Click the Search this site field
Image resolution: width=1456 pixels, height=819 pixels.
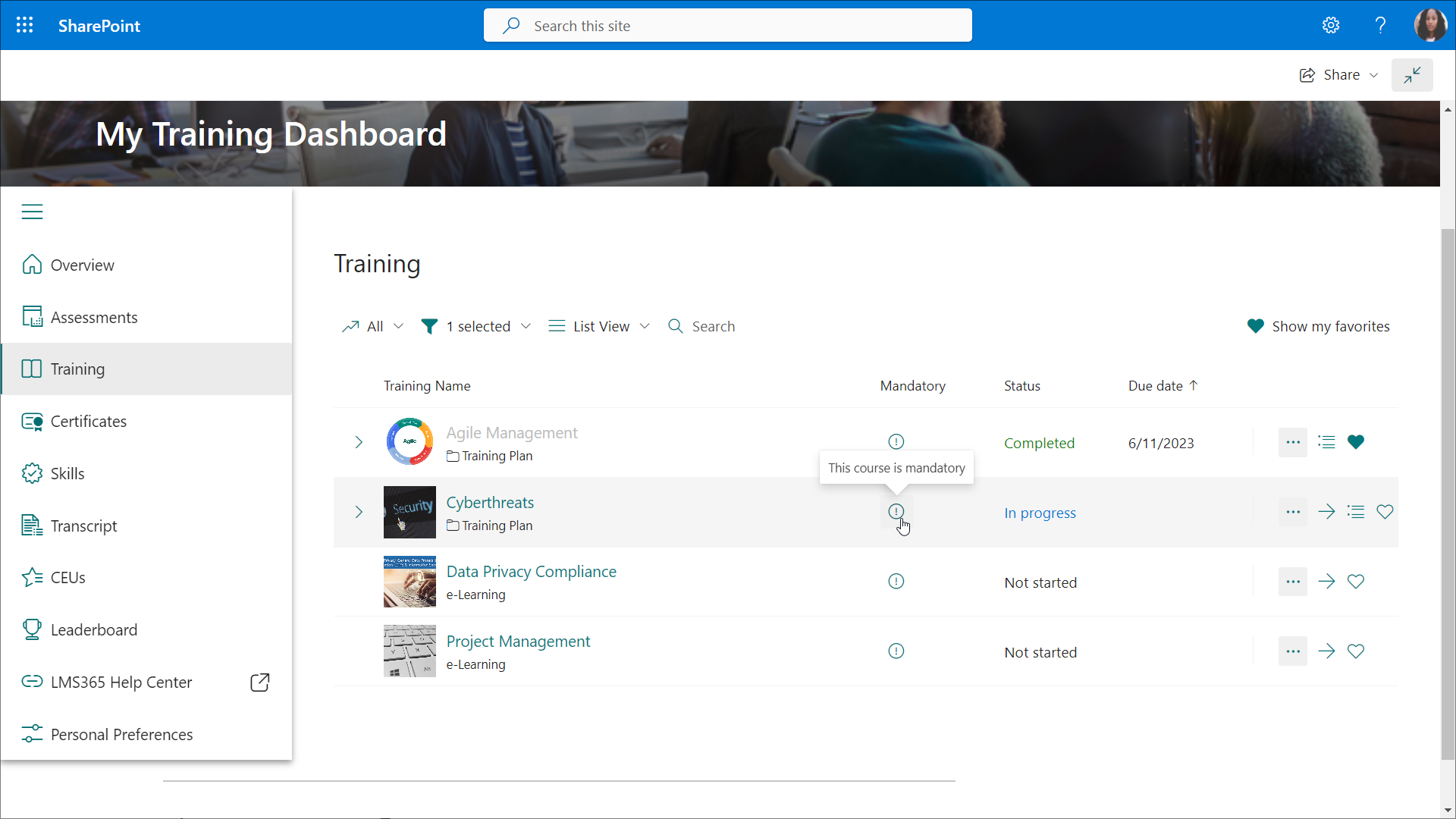(x=728, y=26)
